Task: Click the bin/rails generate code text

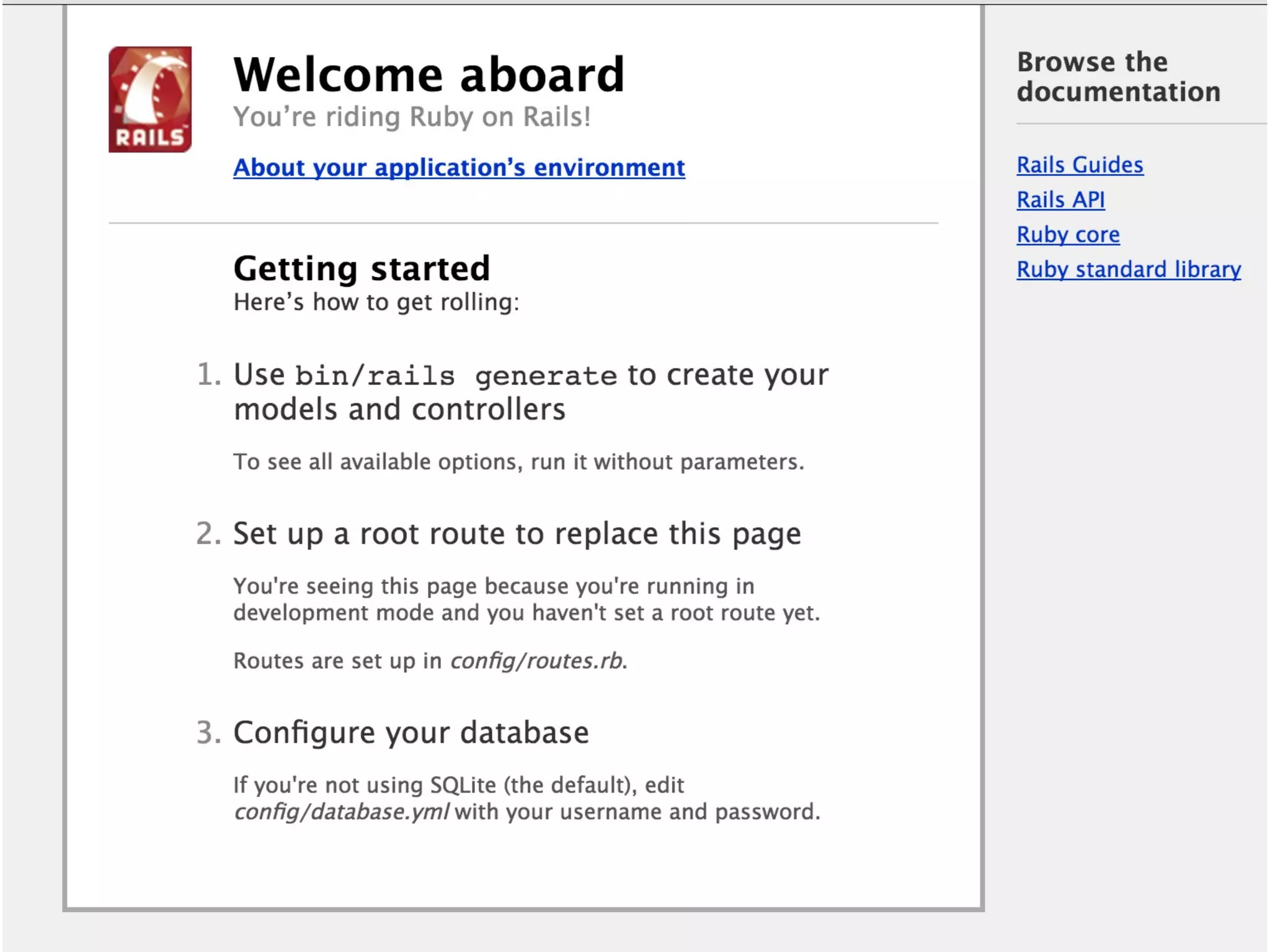Action: [456, 376]
